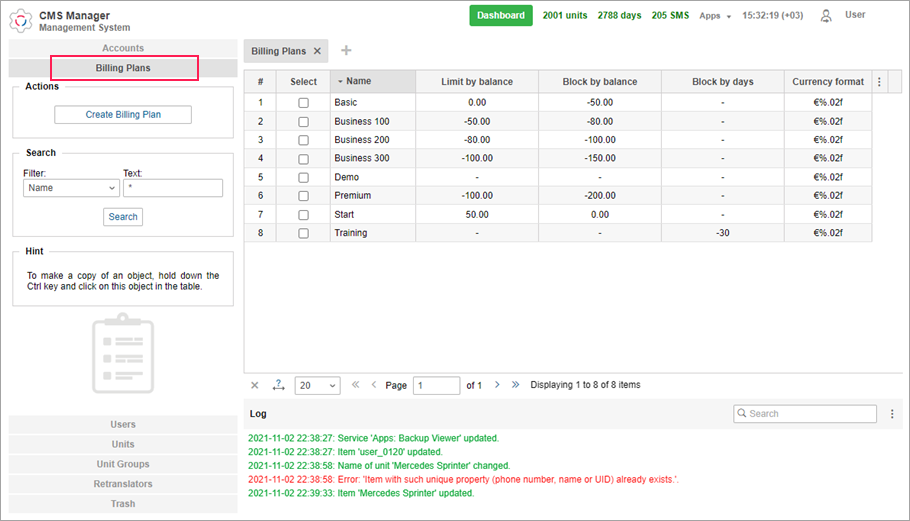
Task: Click the CMS Manager logo icon
Action: (x=22, y=19)
